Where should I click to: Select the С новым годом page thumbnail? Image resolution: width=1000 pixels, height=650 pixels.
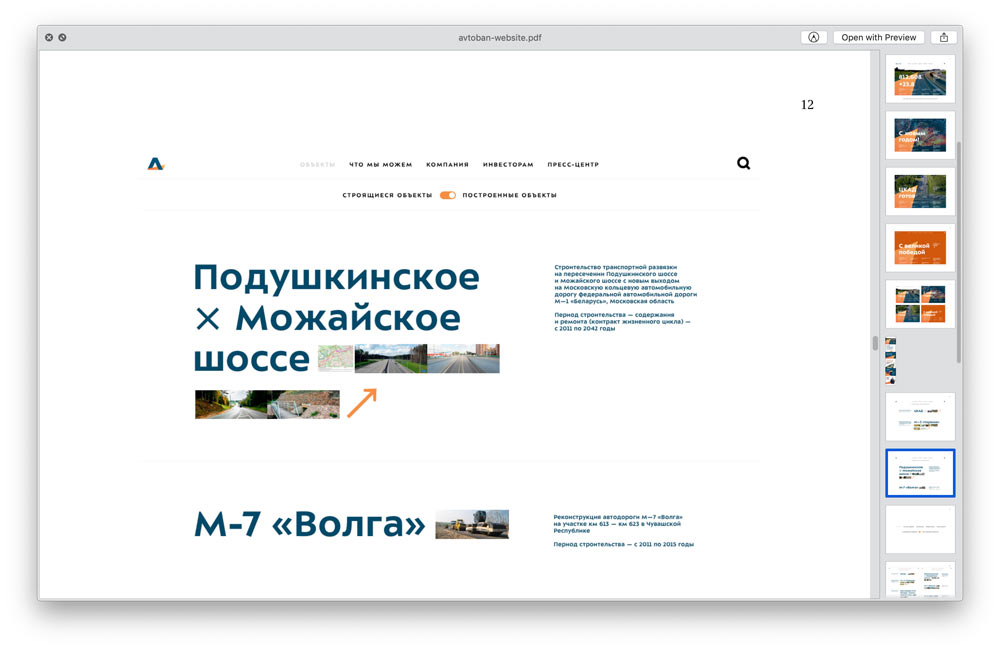[920, 135]
